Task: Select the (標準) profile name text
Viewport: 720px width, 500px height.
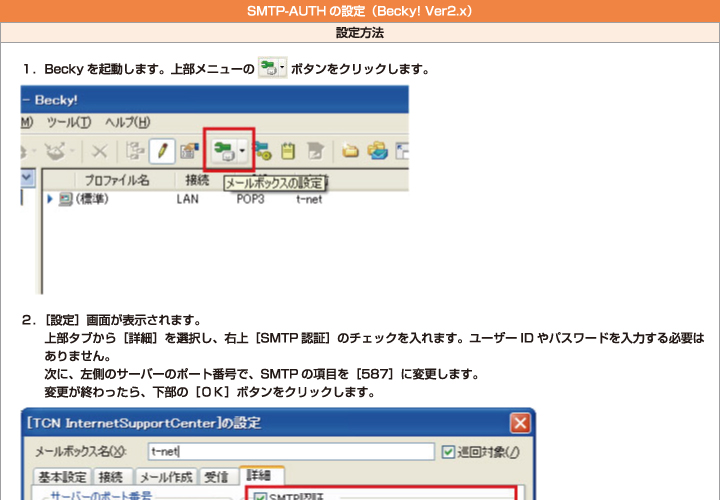Action: pyautogui.click(x=92, y=199)
